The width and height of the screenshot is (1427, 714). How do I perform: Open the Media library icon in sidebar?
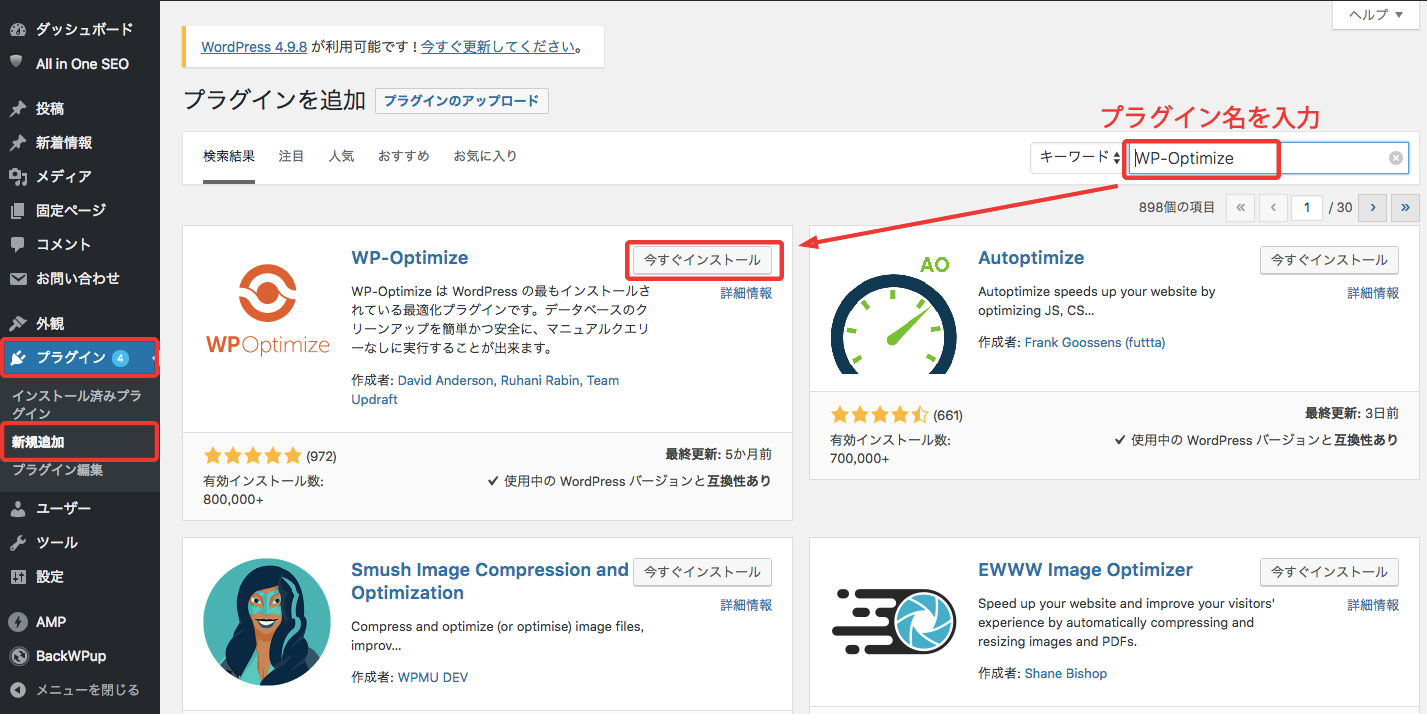[x=17, y=176]
